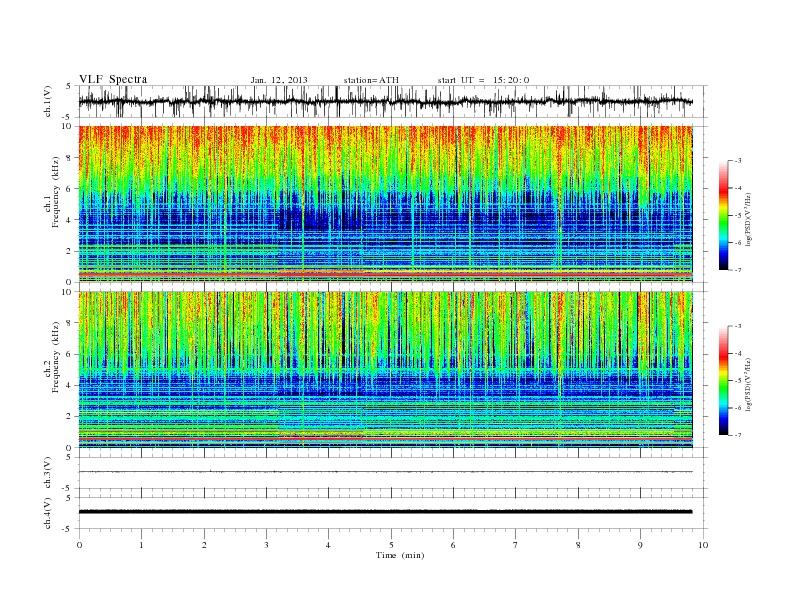792x612 pixels.
Task: Click the time axis tick label "1"
Action: (141, 545)
